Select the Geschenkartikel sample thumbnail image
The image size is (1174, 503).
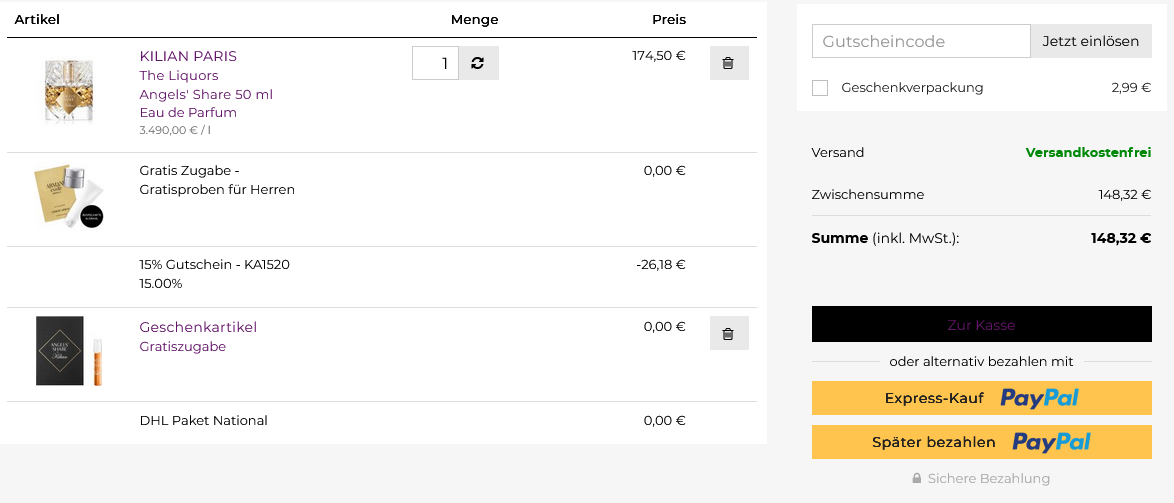coord(69,350)
